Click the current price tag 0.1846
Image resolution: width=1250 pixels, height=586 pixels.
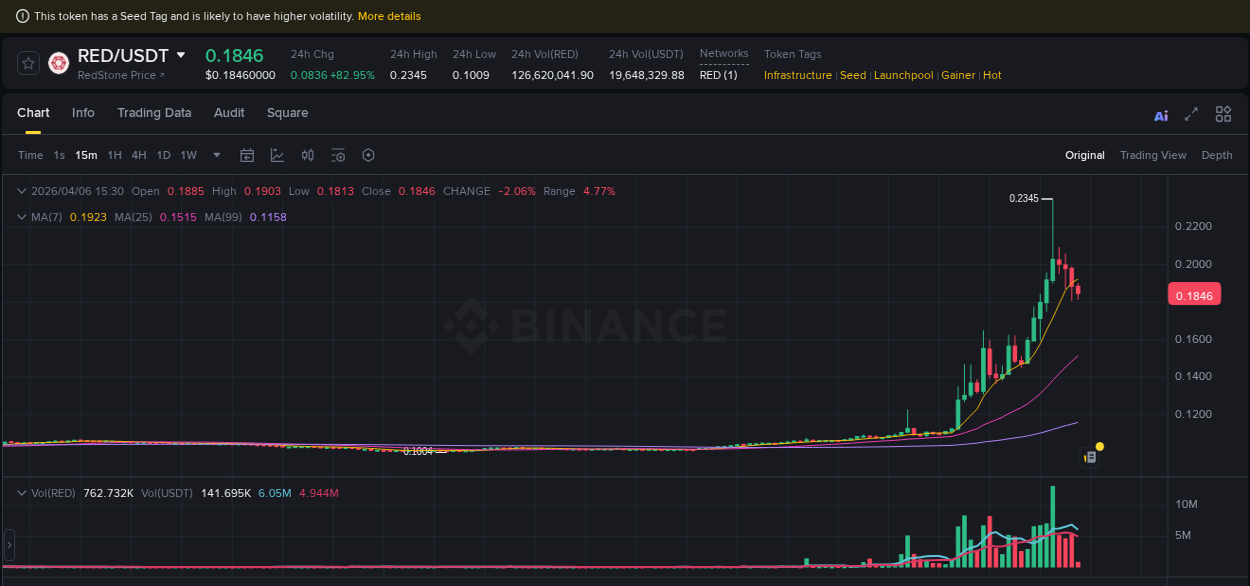click(x=1194, y=295)
